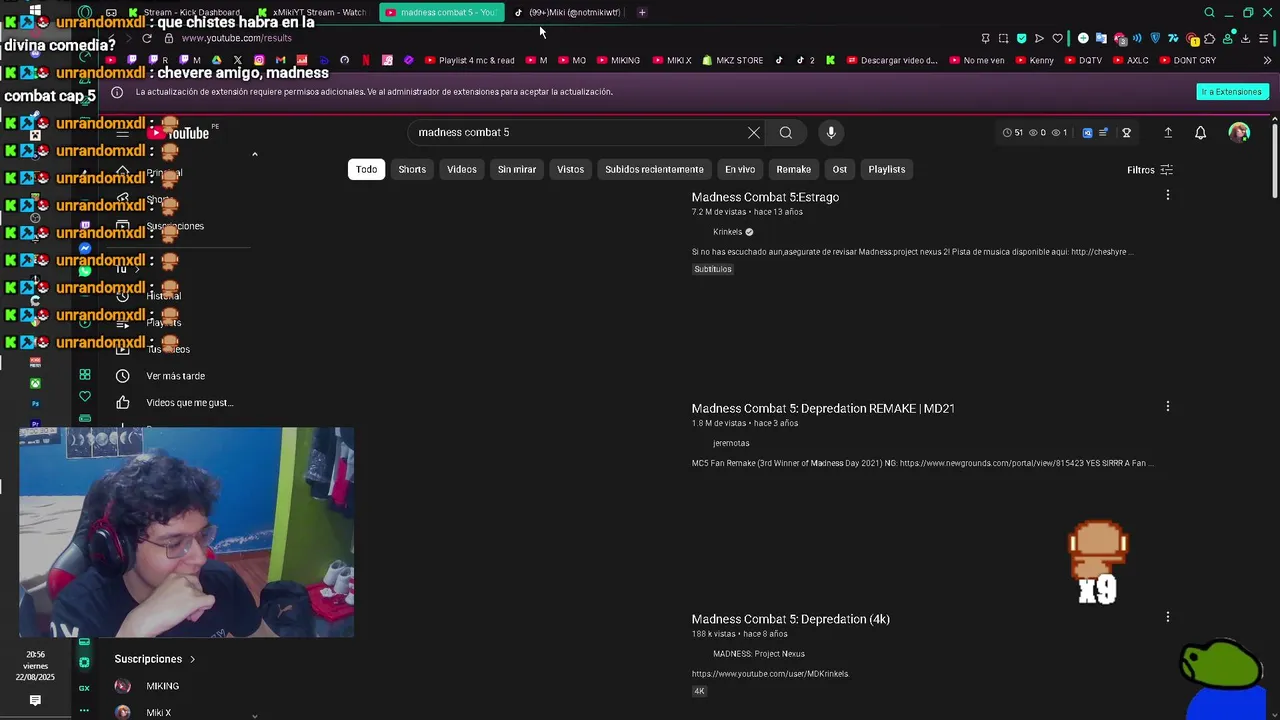This screenshot has width=1280, height=720.
Task: Click the clock counter showing 51
Action: pyautogui.click(x=1013, y=132)
